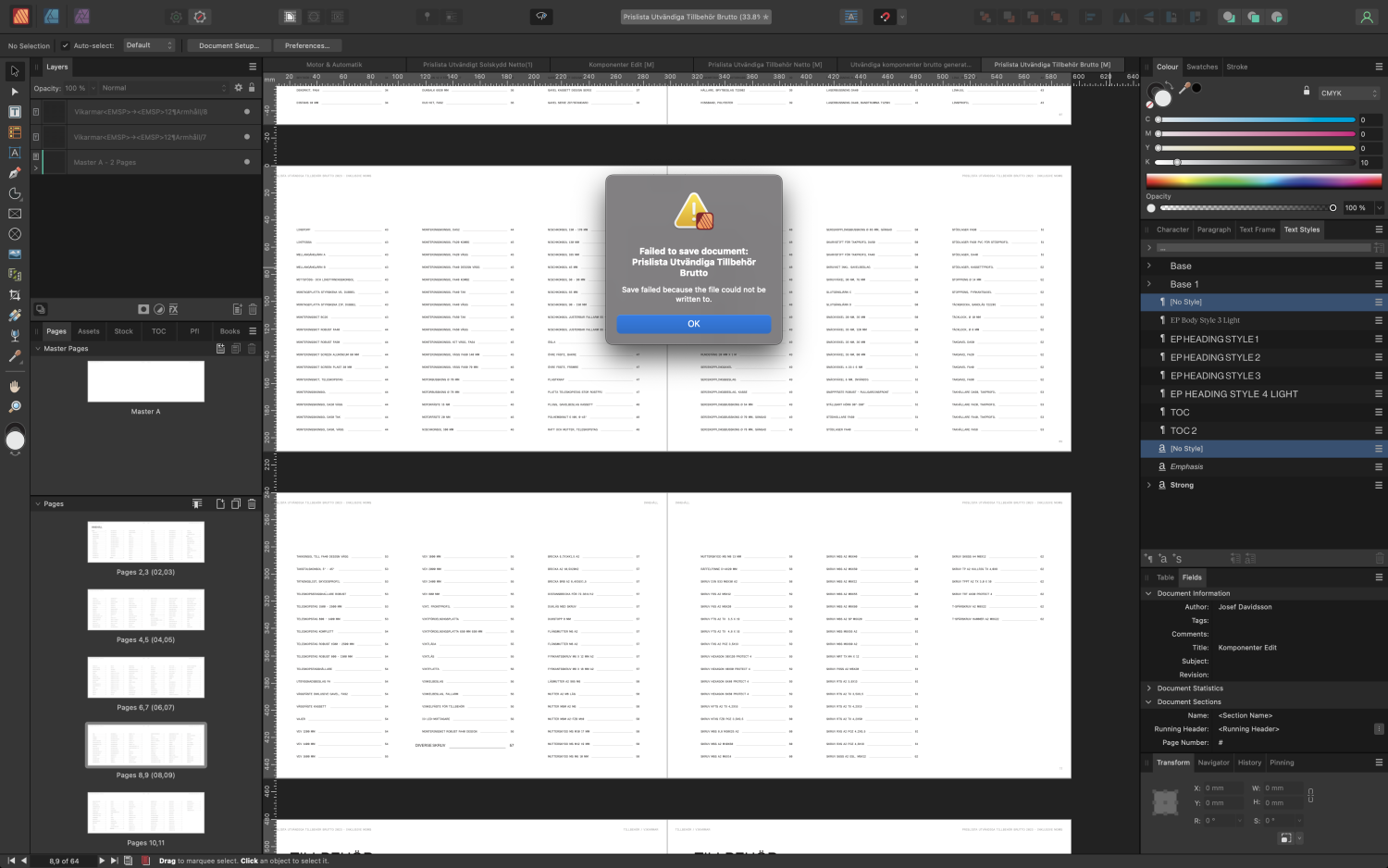This screenshot has width=1388, height=868.
Task: Select the Pages 6,7 thumbnail
Action: pyautogui.click(x=145, y=677)
